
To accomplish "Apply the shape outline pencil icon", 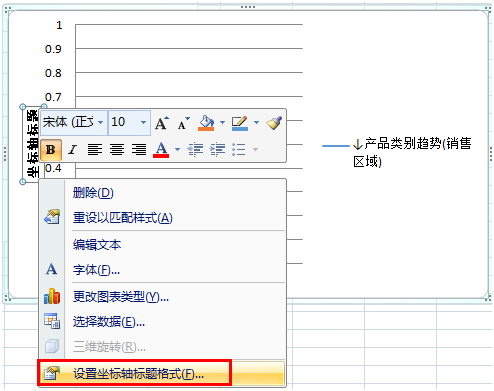I will pyautogui.click(x=240, y=123).
